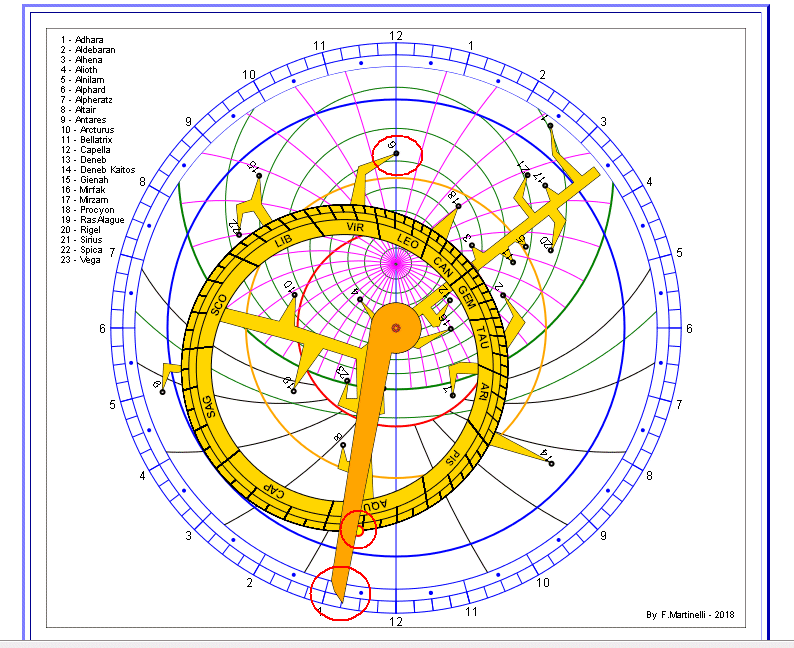The height and width of the screenshot is (648, 794).
Task: Select the SCO zodiac segment
Action: coord(220,306)
